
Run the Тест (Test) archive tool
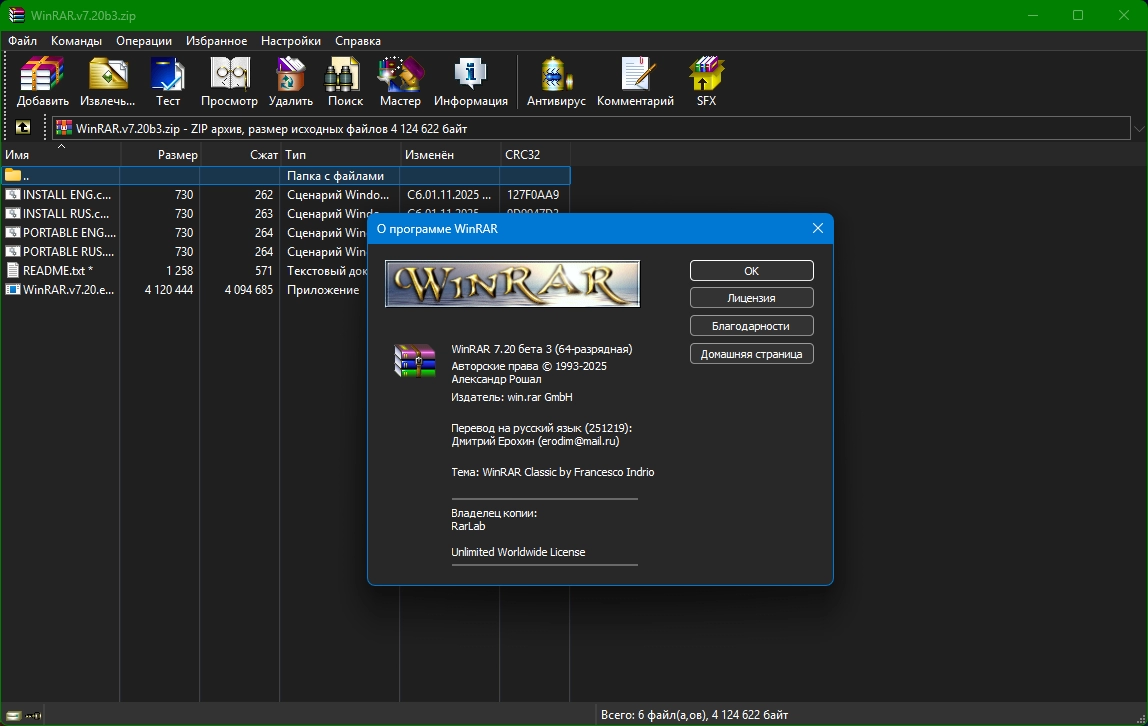(168, 81)
